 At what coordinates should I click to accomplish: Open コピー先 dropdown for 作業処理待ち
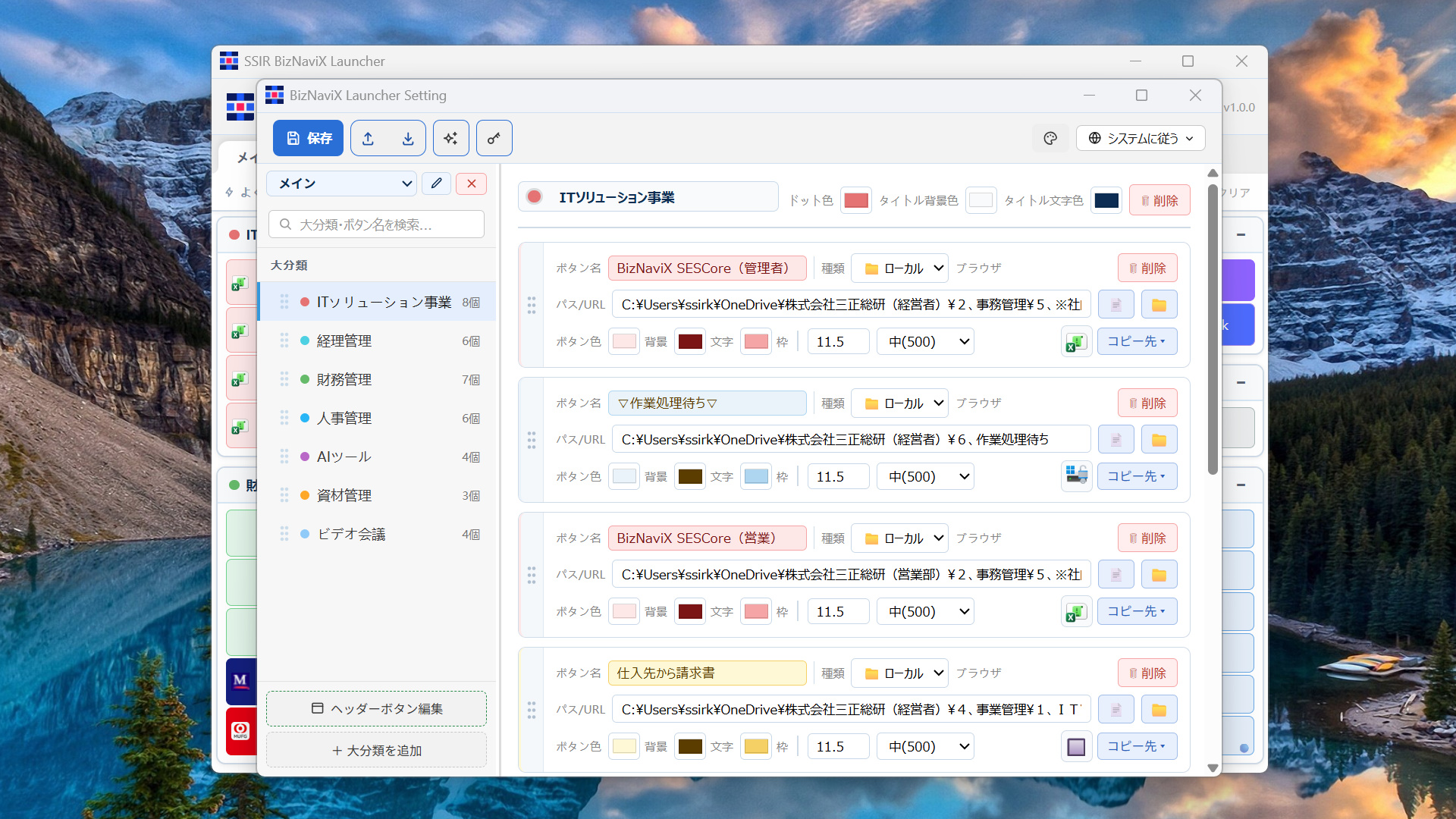pyautogui.click(x=1137, y=476)
